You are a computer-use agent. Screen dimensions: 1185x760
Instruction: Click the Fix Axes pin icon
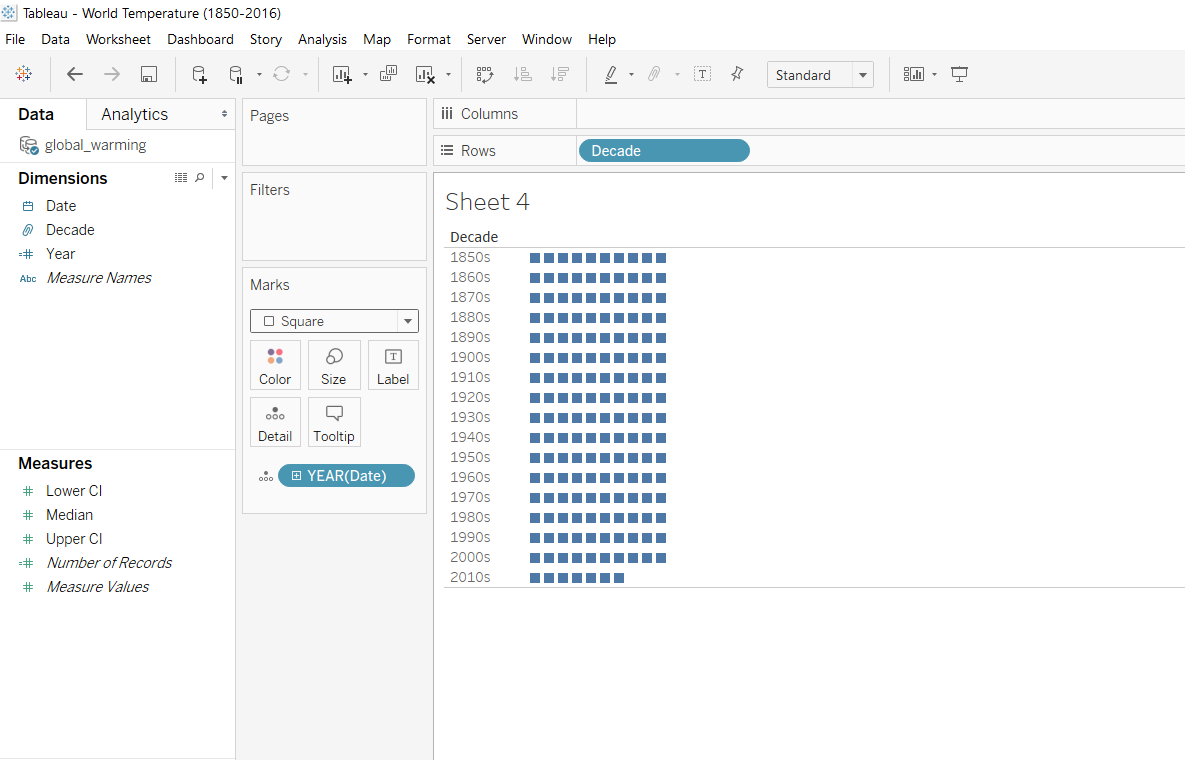(x=737, y=74)
